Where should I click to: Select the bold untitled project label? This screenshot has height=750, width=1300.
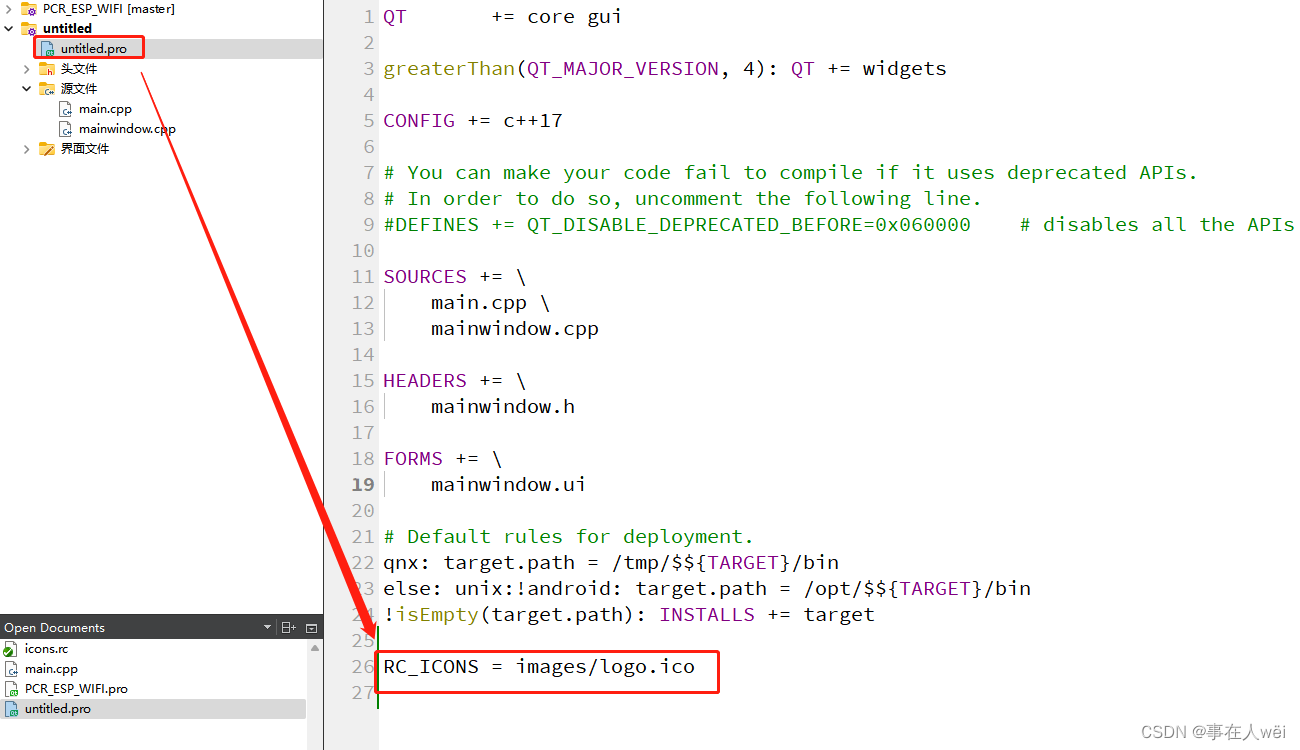pyautogui.click(x=67, y=29)
